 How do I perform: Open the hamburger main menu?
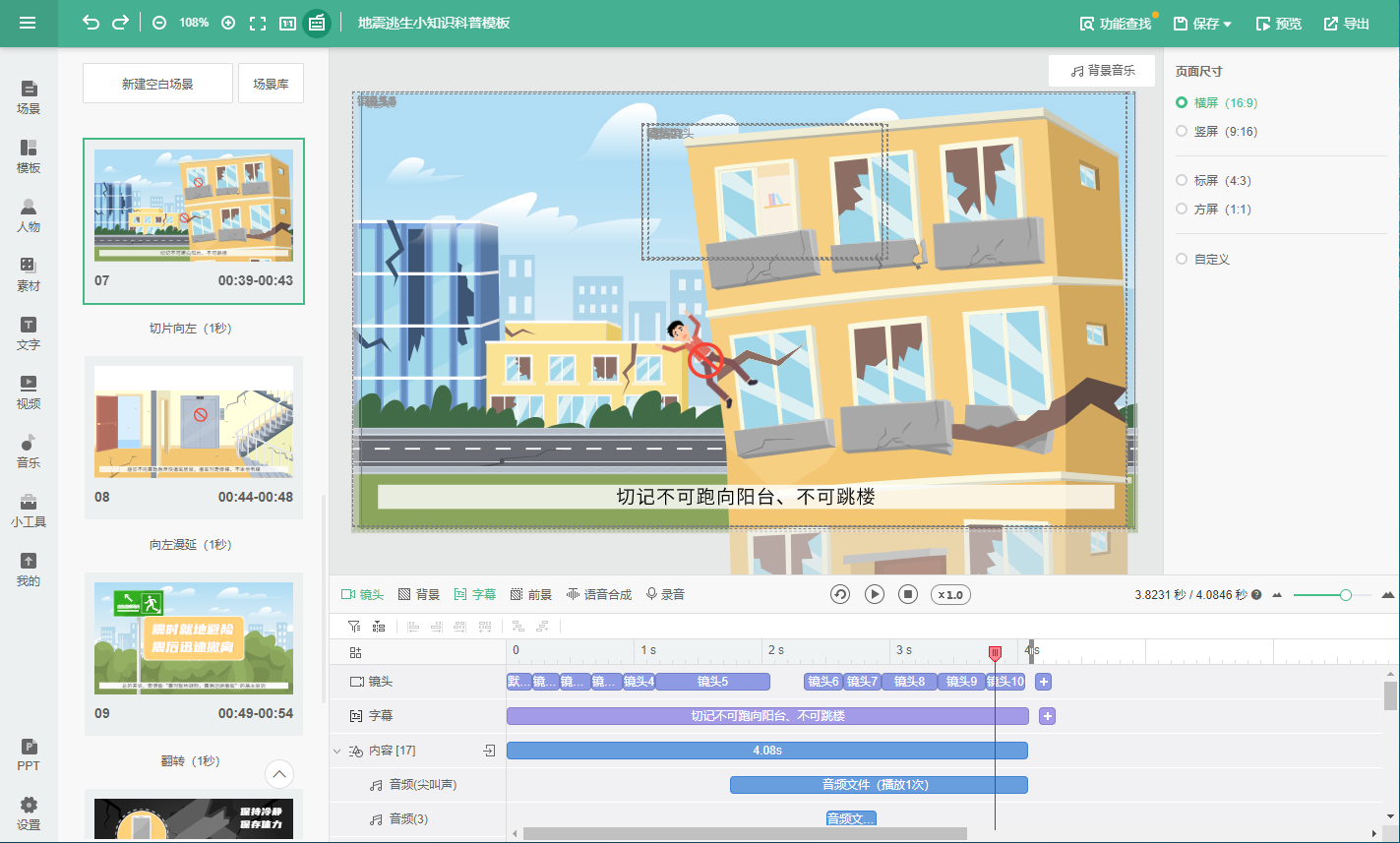pos(28,23)
